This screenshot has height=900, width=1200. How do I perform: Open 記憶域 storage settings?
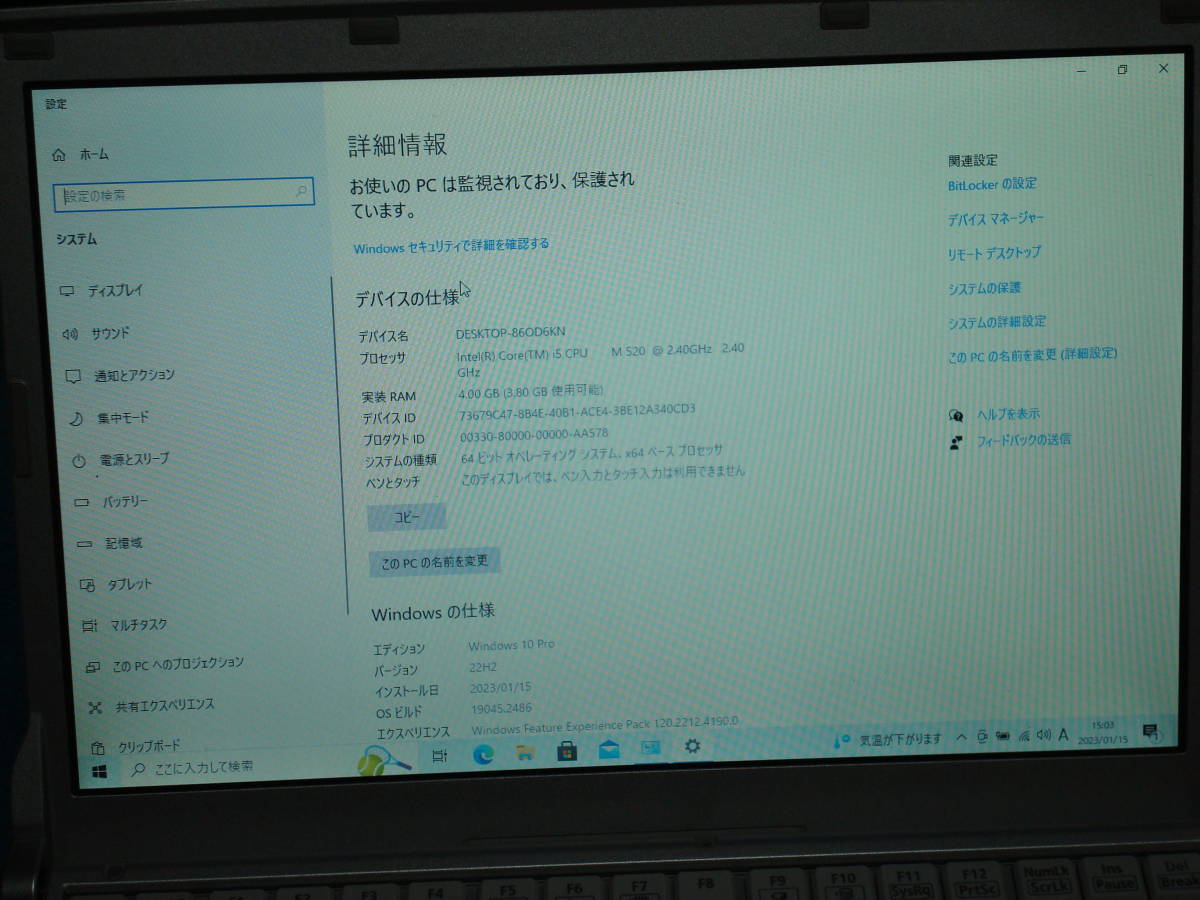(111, 543)
